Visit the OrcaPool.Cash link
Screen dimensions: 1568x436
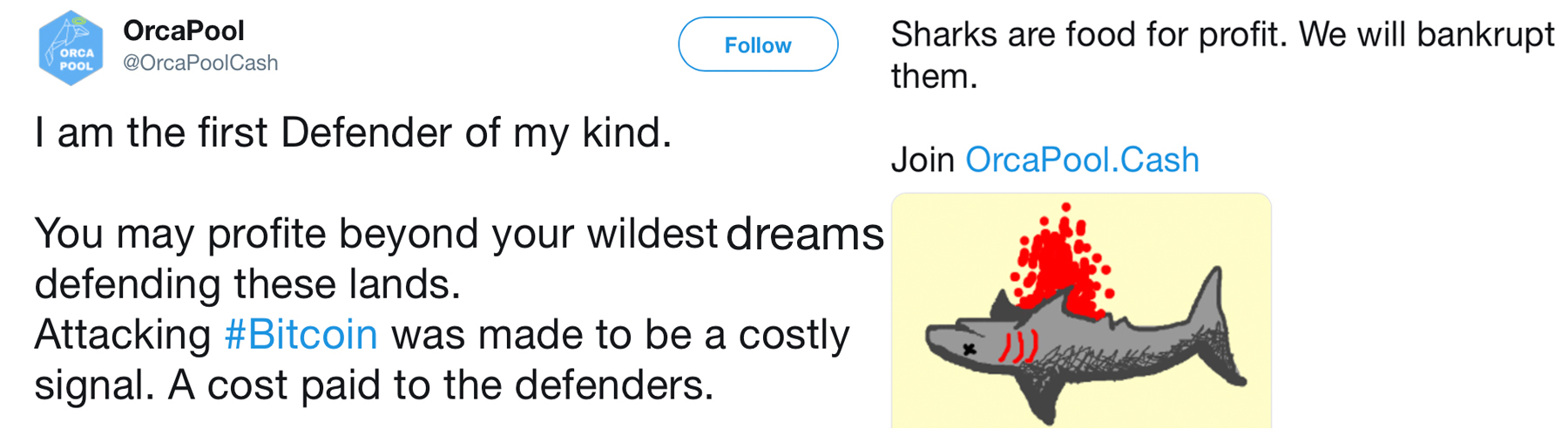[x=1082, y=160]
